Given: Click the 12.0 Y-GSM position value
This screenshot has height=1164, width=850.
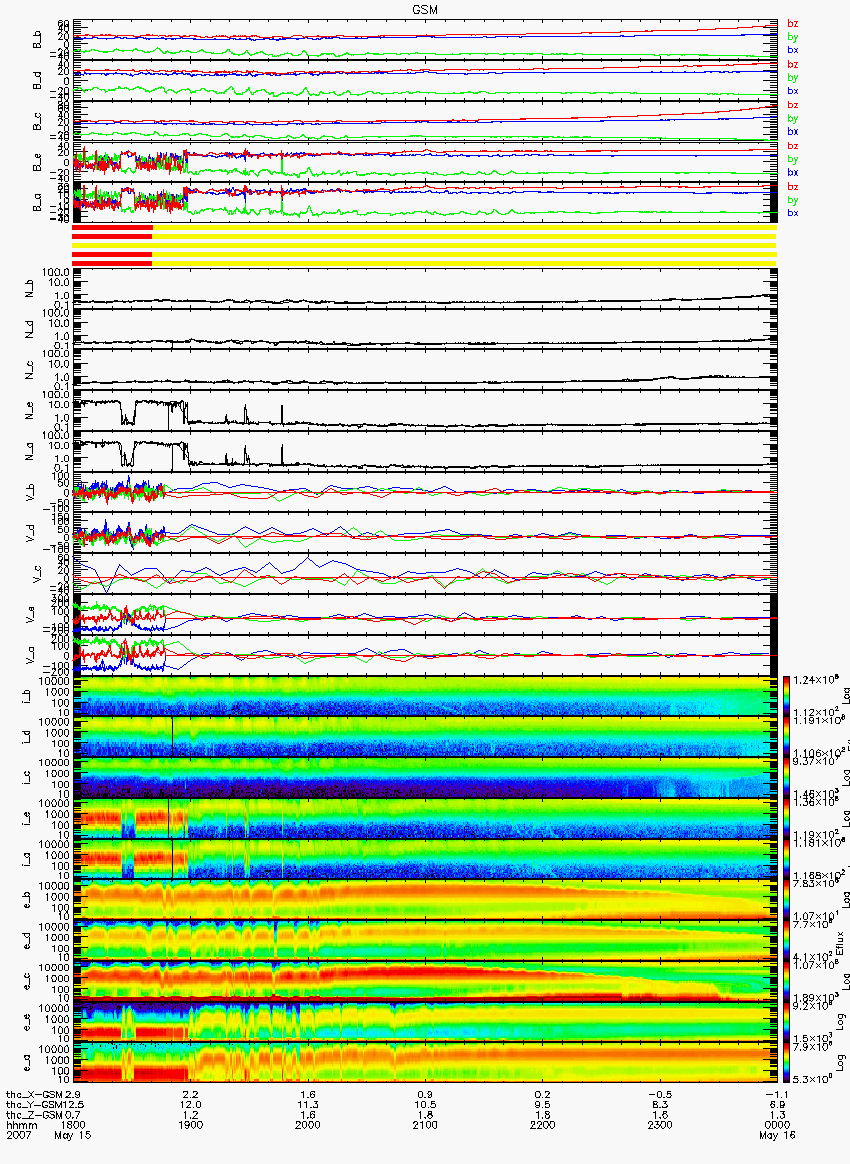Looking at the screenshot, I should coord(190,1105).
